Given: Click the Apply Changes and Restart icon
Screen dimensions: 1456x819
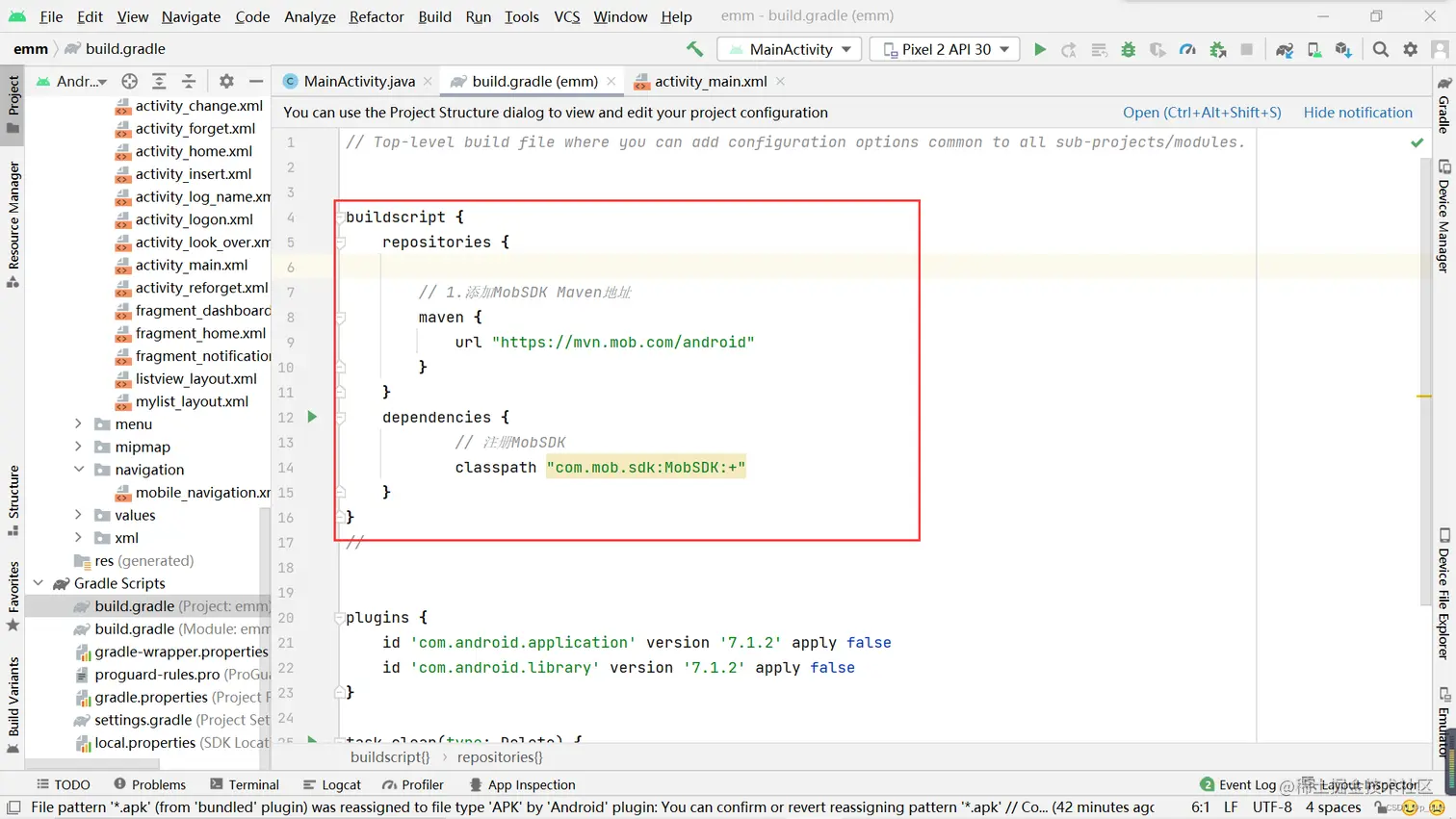Looking at the screenshot, I should pos(1069,49).
